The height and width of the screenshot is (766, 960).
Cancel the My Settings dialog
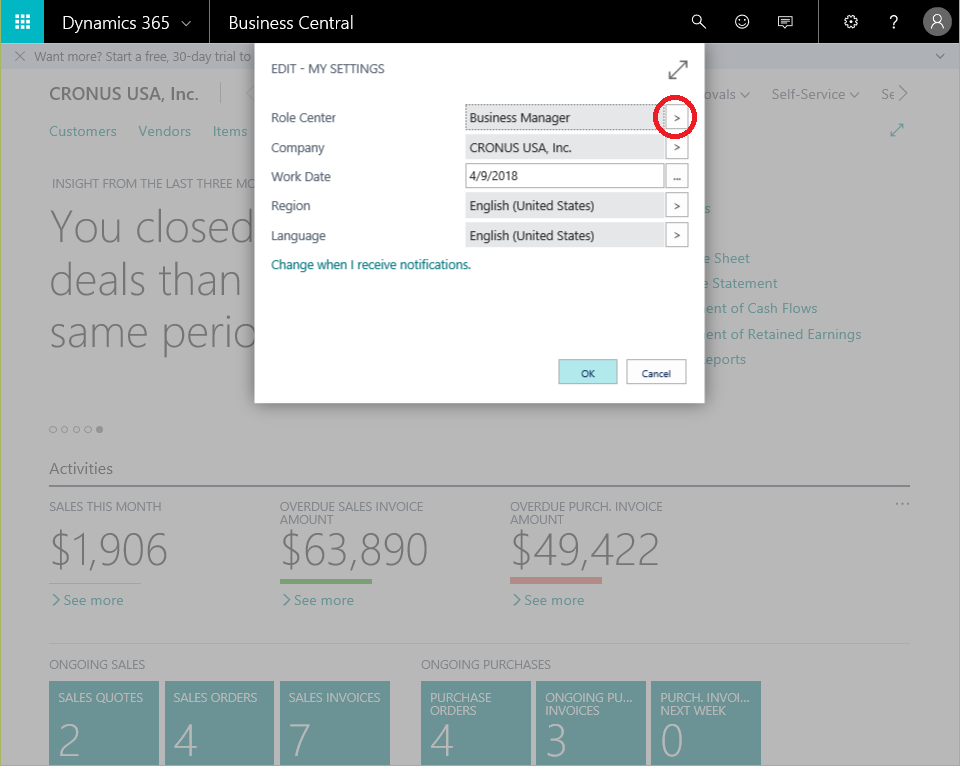coord(656,372)
